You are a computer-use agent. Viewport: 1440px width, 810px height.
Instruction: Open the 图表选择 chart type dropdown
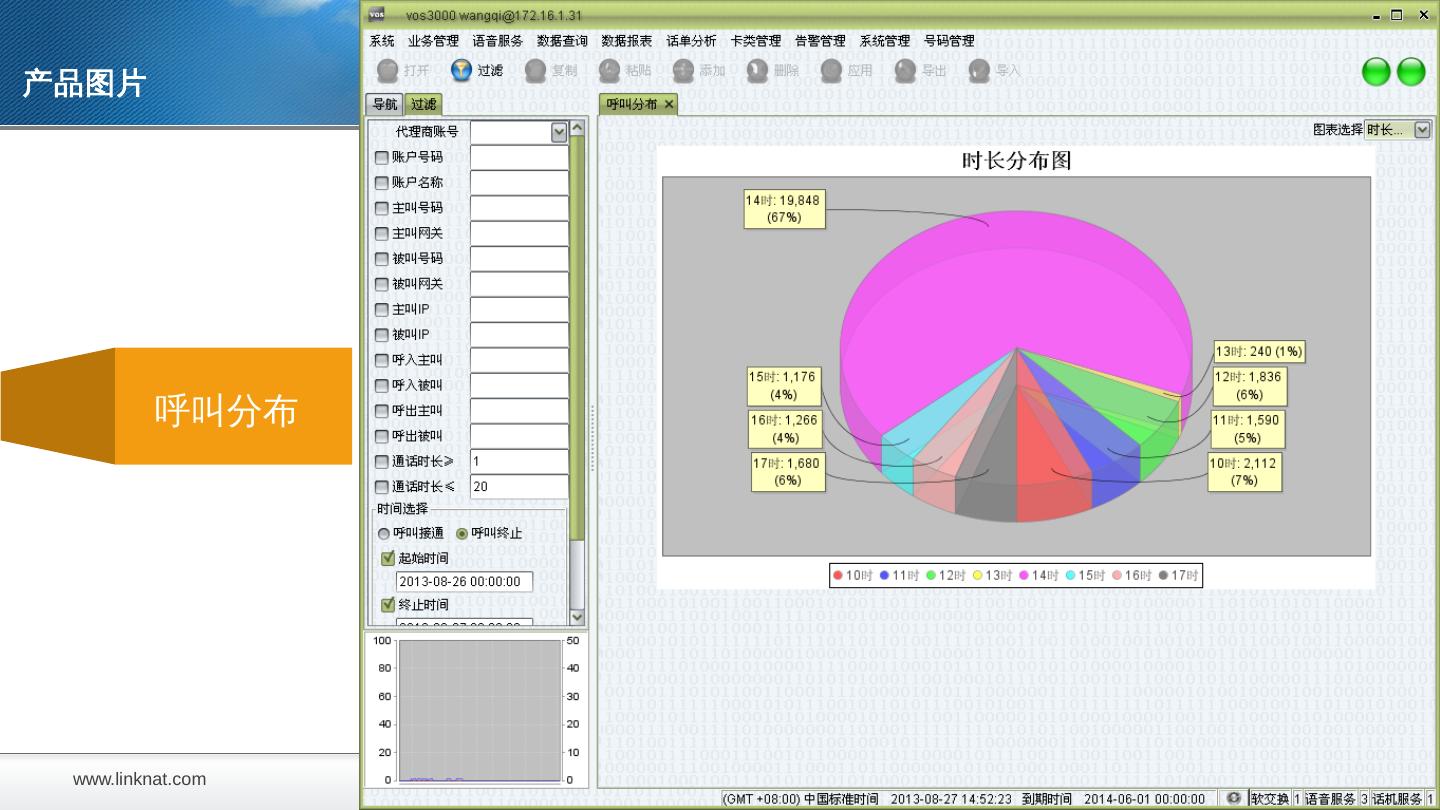point(1423,130)
